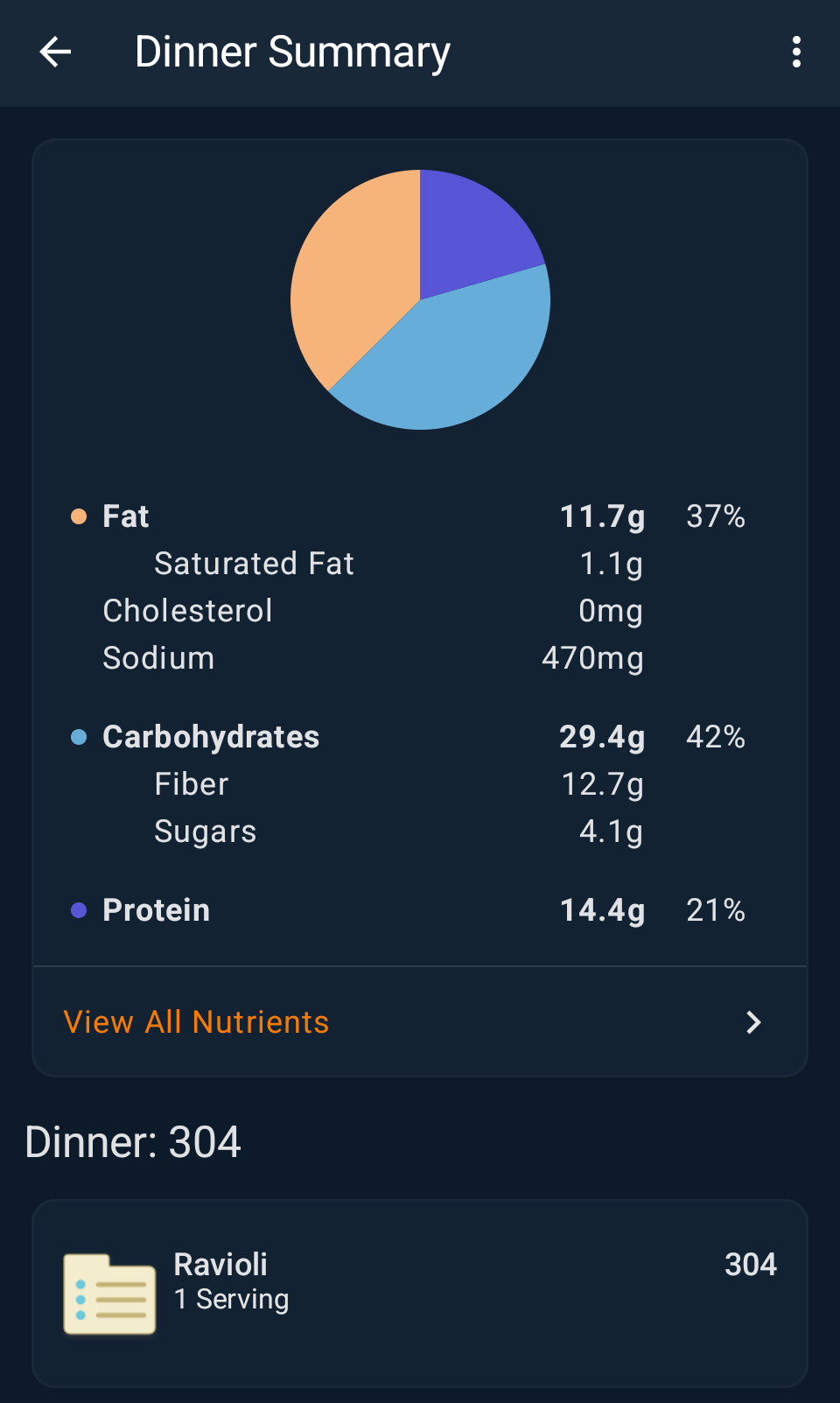This screenshot has height=1403, width=840.
Task: Tap the Dinner: 304 heading
Action: click(x=133, y=1142)
